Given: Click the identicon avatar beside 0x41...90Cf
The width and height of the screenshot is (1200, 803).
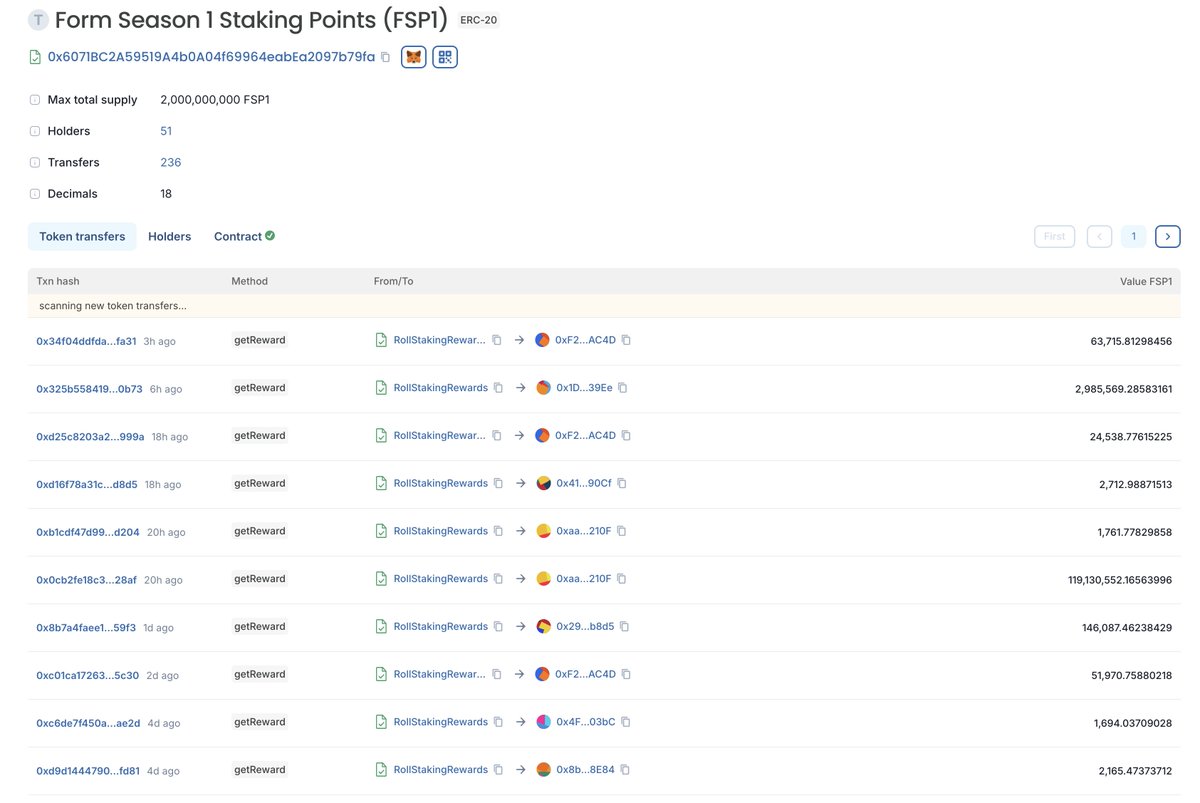Looking at the screenshot, I should tap(543, 483).
